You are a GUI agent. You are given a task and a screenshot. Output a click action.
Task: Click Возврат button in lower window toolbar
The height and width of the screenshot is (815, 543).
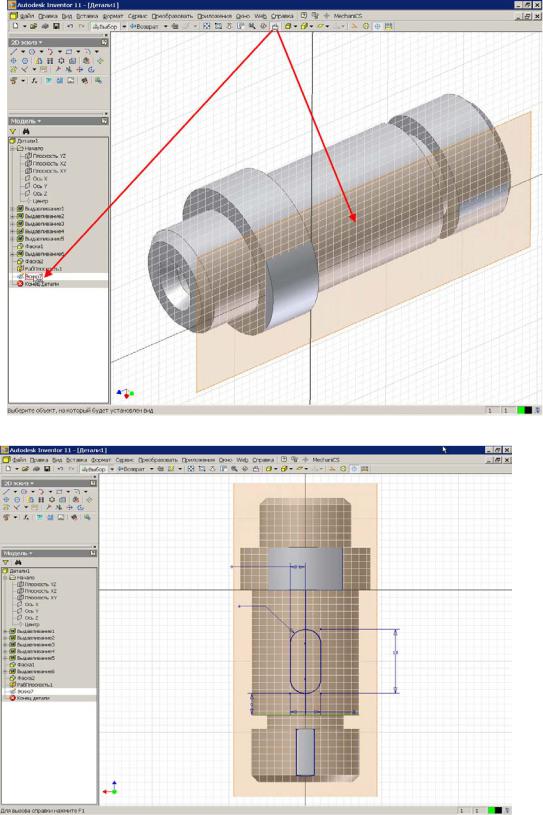(131, 469)
